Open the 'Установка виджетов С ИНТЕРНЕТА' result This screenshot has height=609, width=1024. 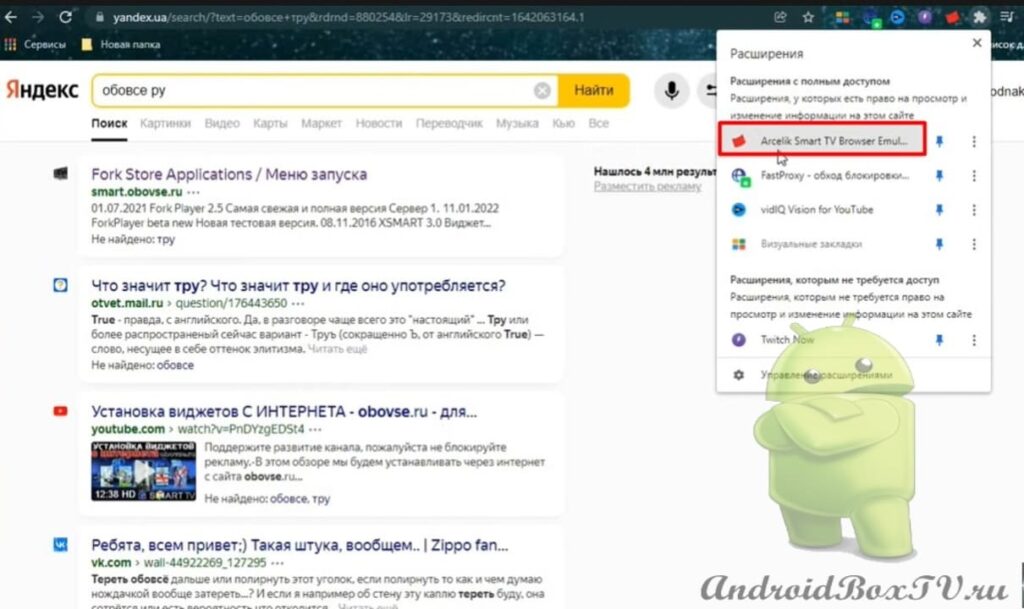click(284, 412)
